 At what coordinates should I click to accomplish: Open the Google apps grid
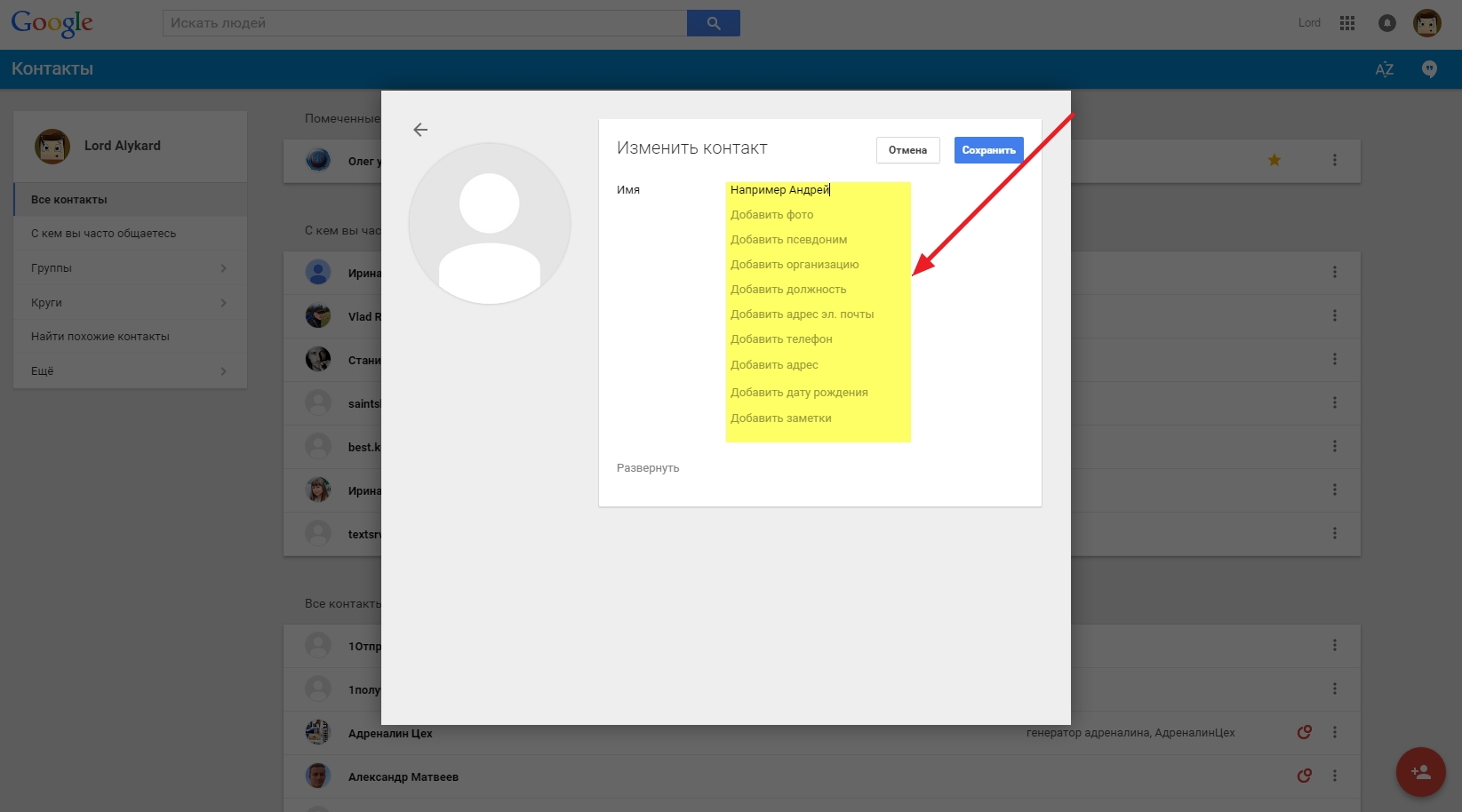[1347, 23]
